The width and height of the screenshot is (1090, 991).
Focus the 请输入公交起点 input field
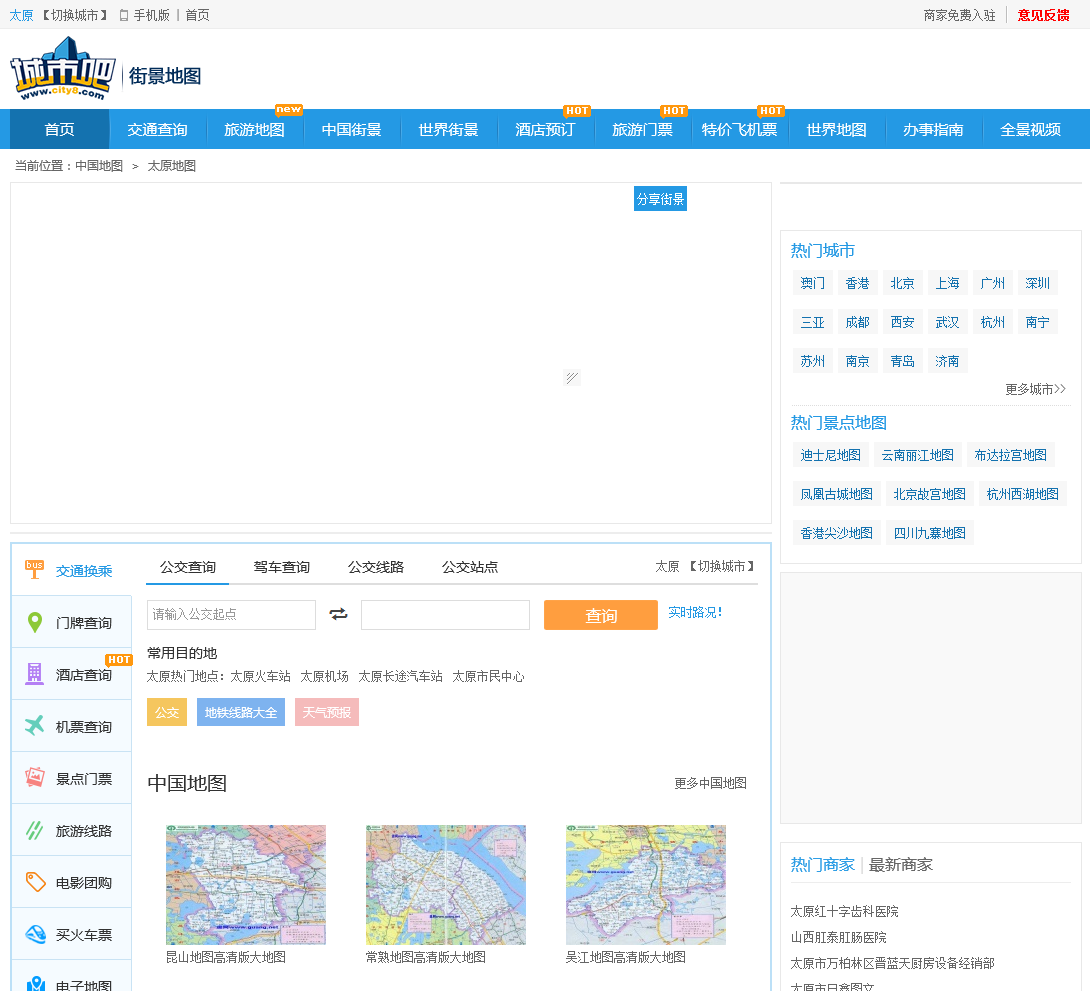(231, 614)
